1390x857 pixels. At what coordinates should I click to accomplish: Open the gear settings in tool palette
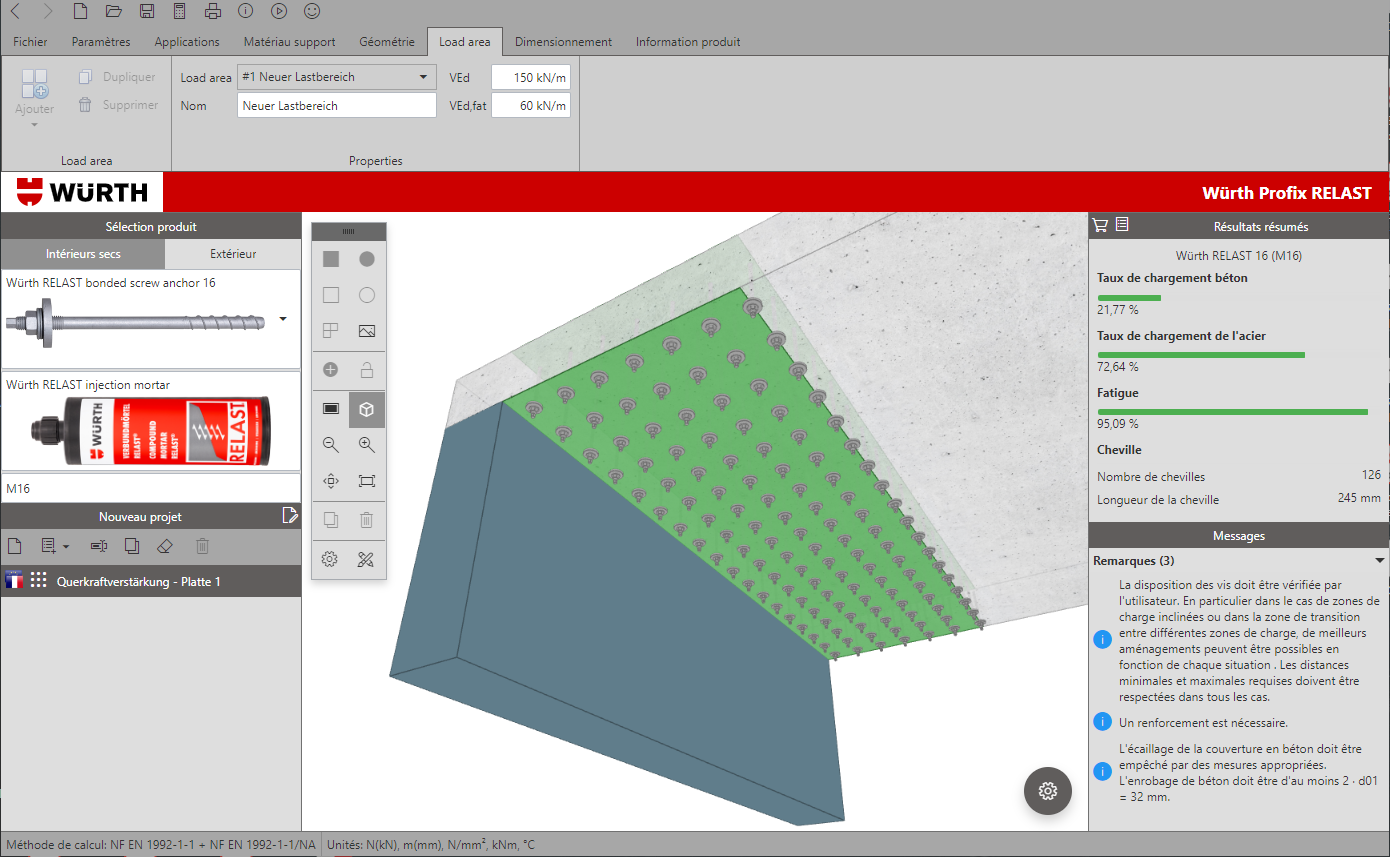pos(331,559)
